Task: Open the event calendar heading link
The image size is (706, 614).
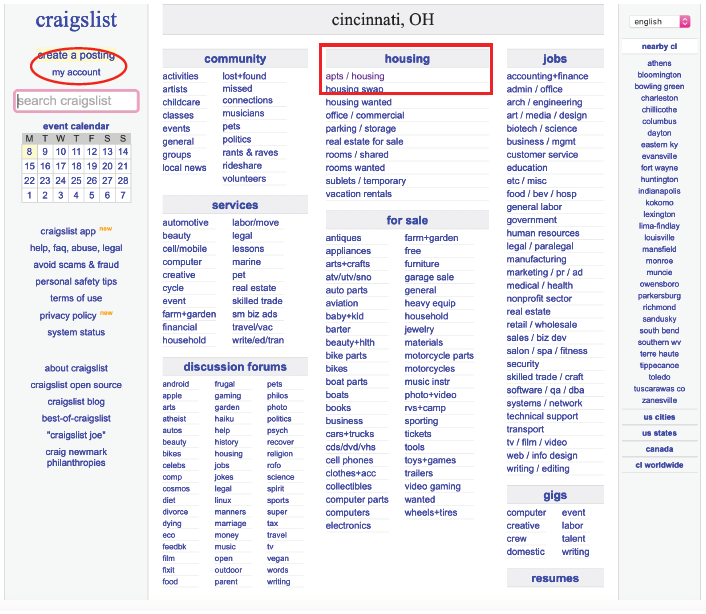Action: point(76,126)
